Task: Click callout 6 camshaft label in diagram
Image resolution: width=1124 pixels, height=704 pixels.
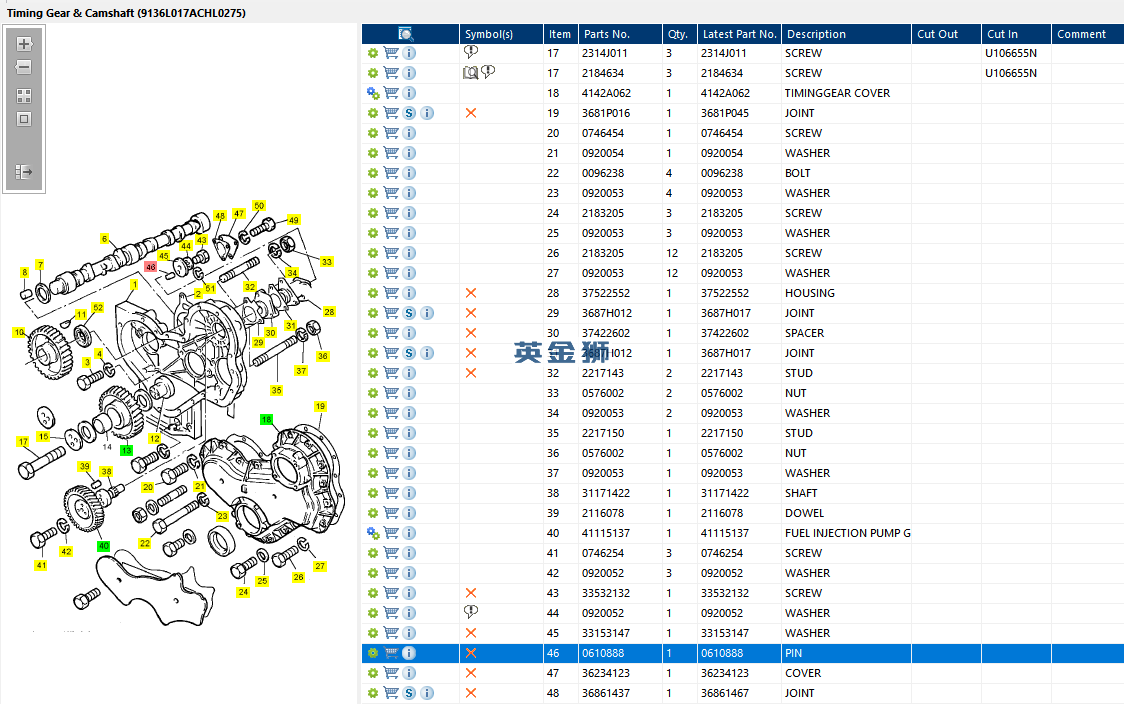Action: [x=104, y=239]
